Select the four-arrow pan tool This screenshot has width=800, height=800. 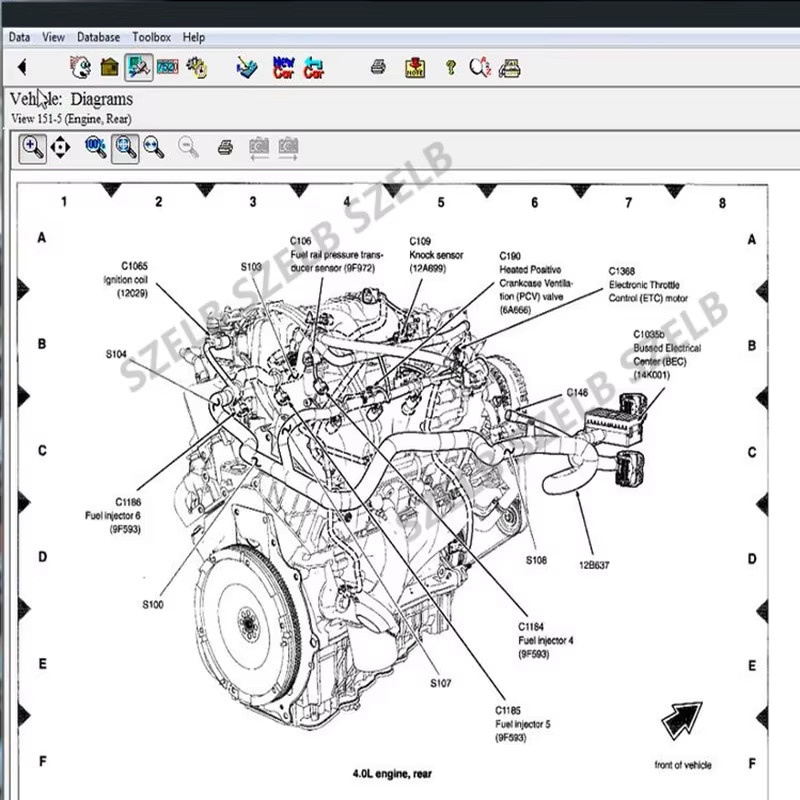coord(60,147)
